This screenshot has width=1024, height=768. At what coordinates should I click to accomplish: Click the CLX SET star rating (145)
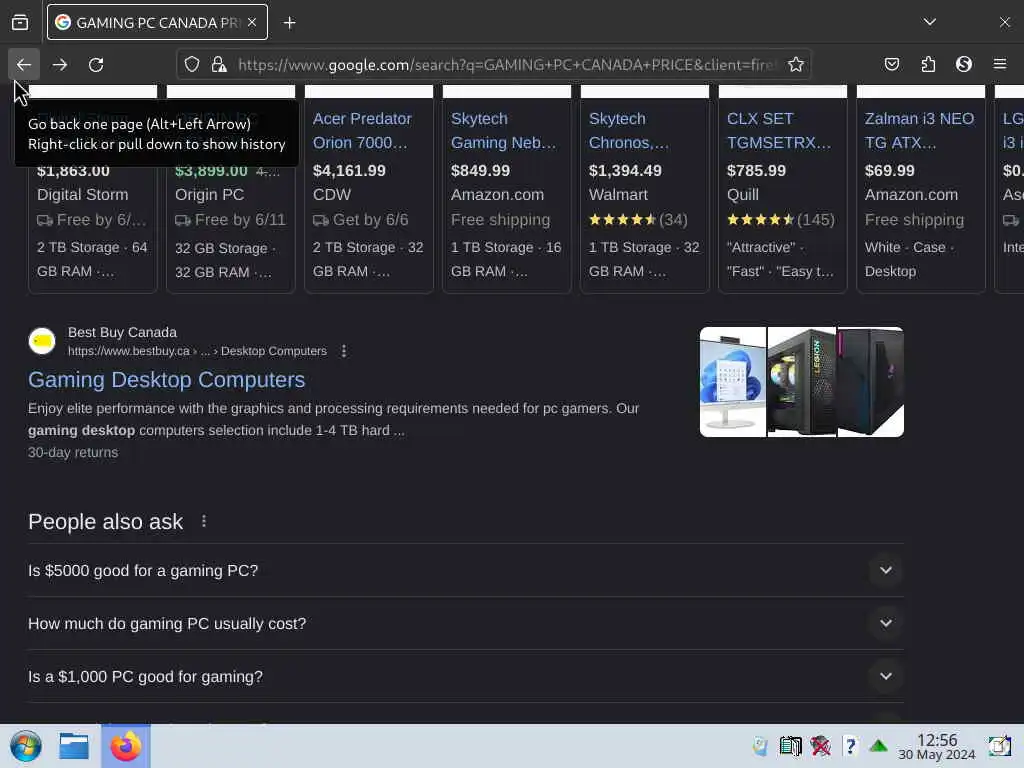click(x=780, y=219)
